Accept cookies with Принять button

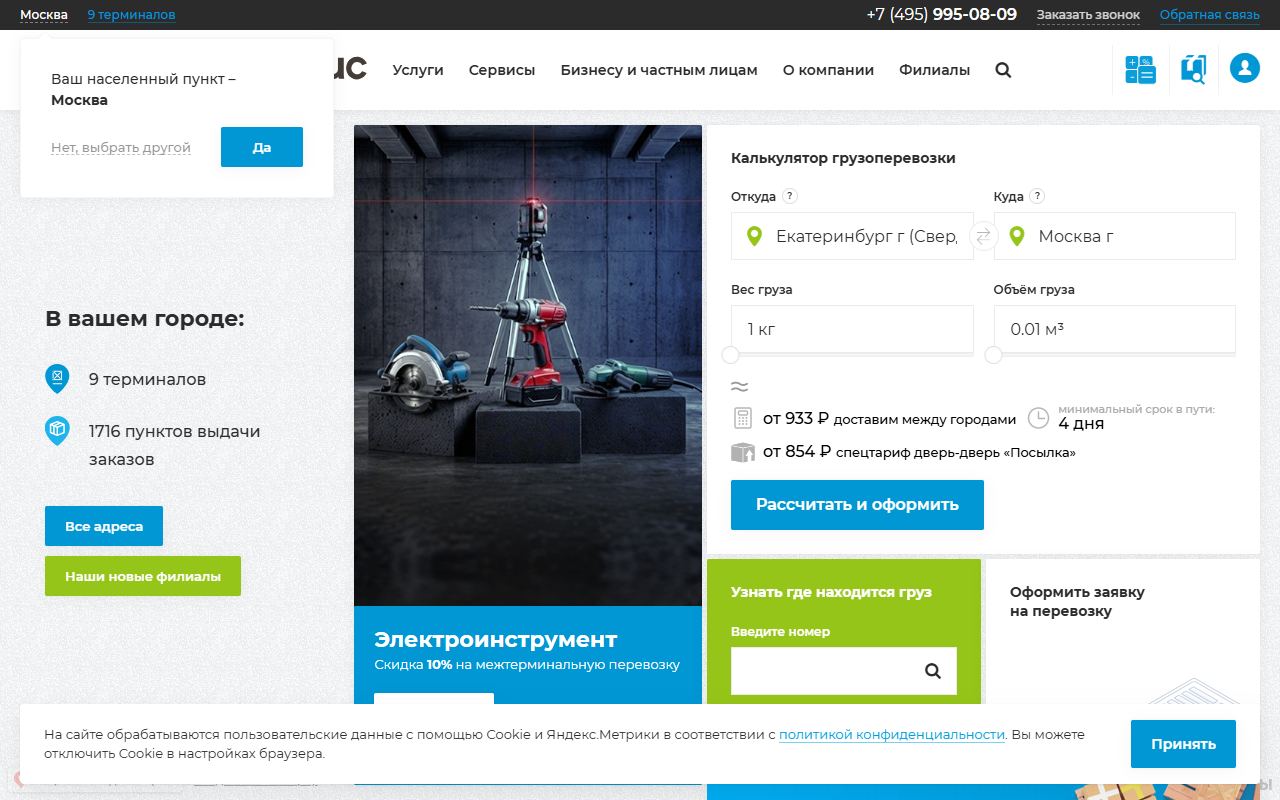(1183, 744)
